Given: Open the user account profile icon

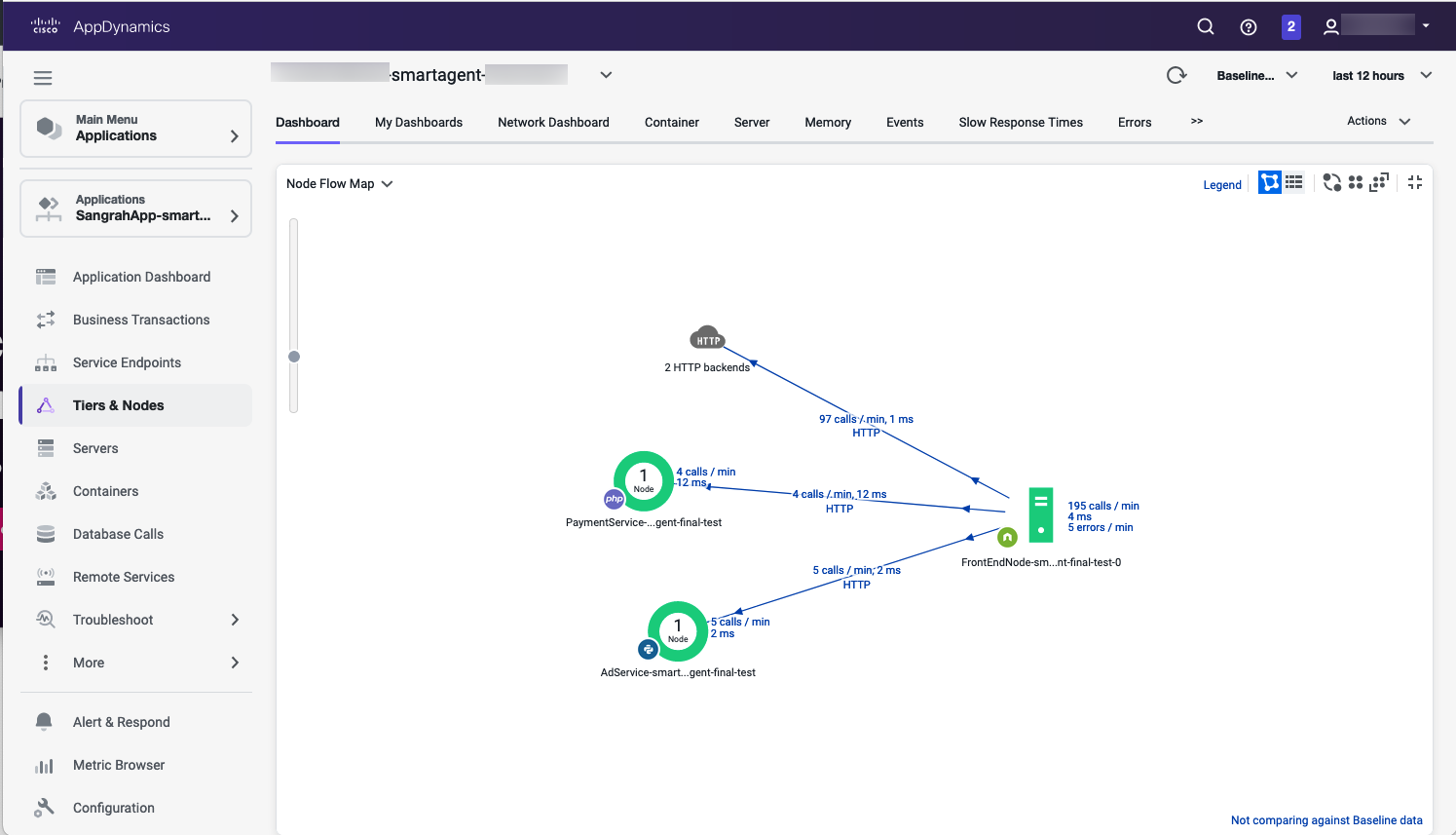Looking at the screenshot, I should tap(1330, 27).
